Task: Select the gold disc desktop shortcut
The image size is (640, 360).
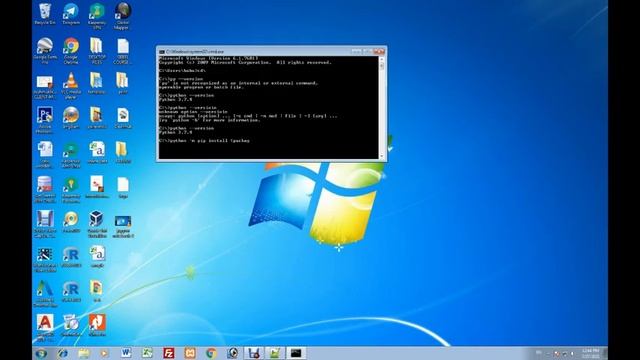Action: [71, 222]
